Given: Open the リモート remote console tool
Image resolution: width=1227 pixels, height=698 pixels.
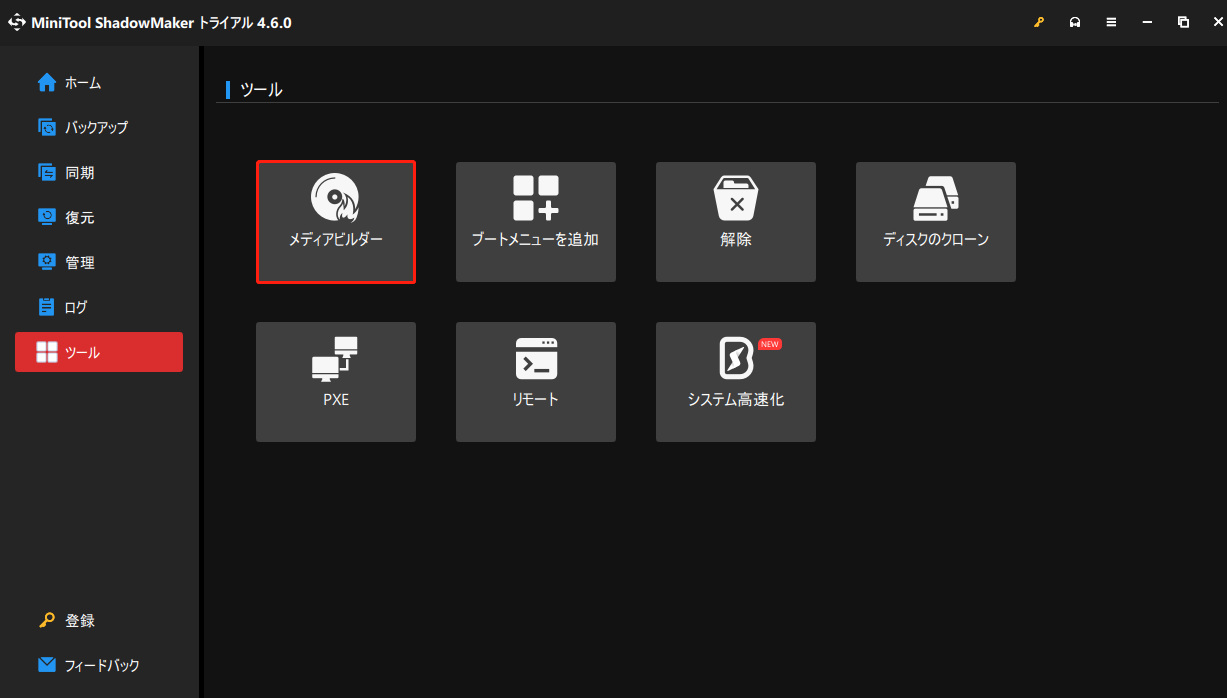Looking at the screenshot, I should pyautogui.click(x=535, y=382).
